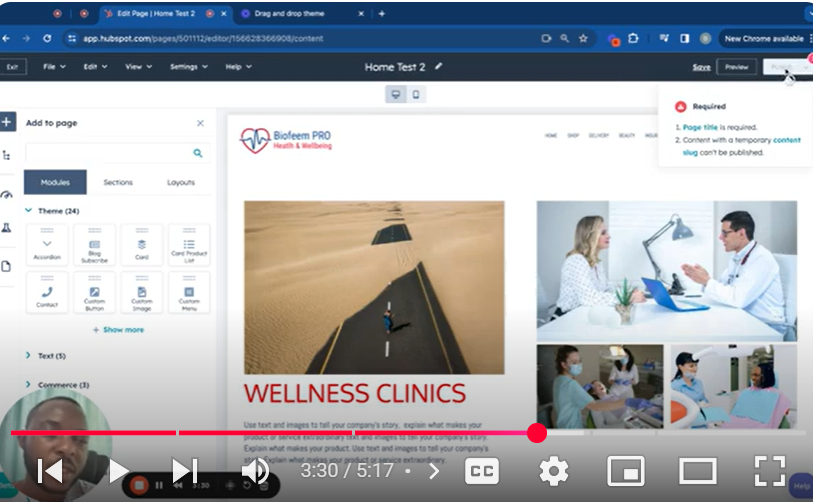Click the search magnifier in Add to page
Image resolution: width=813 pixels, height=502 pixels.
click(198, 153)
